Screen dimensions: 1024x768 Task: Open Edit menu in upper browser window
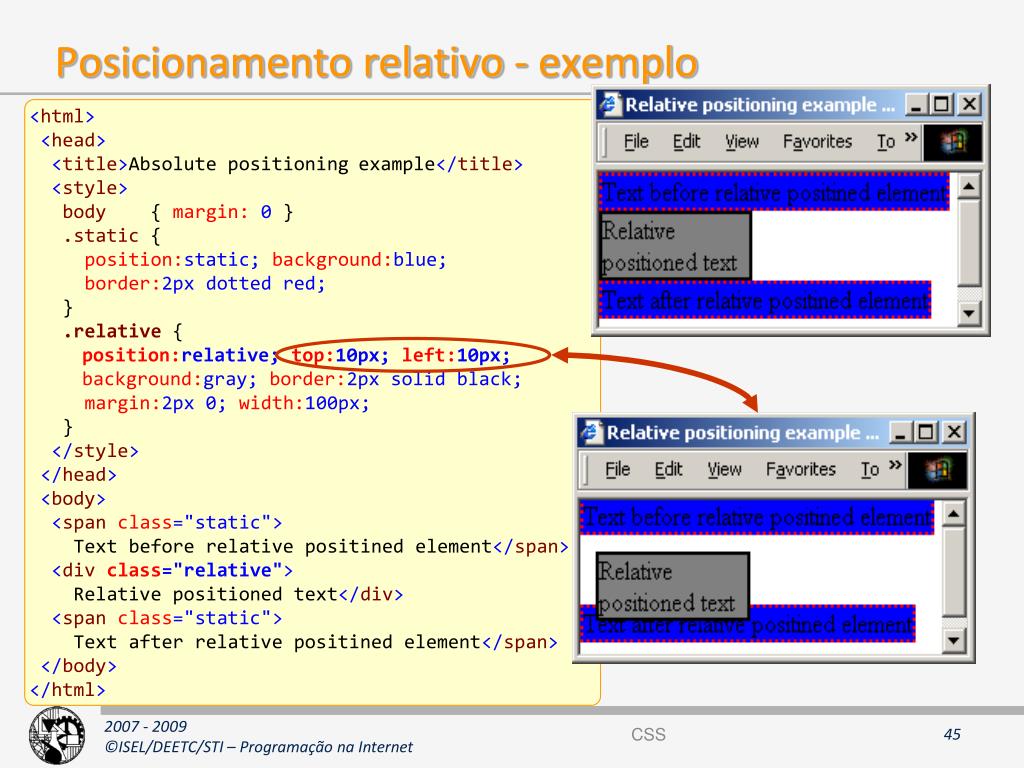[x=686, y=142]
